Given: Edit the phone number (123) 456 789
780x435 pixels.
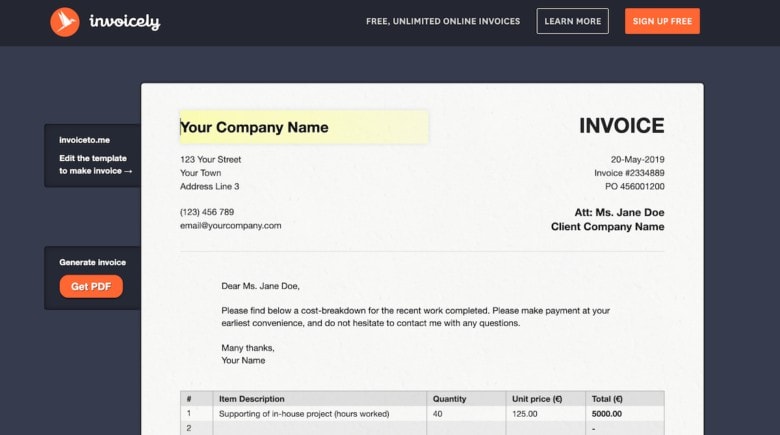Looking at the screenshot, I should point(207,212).
